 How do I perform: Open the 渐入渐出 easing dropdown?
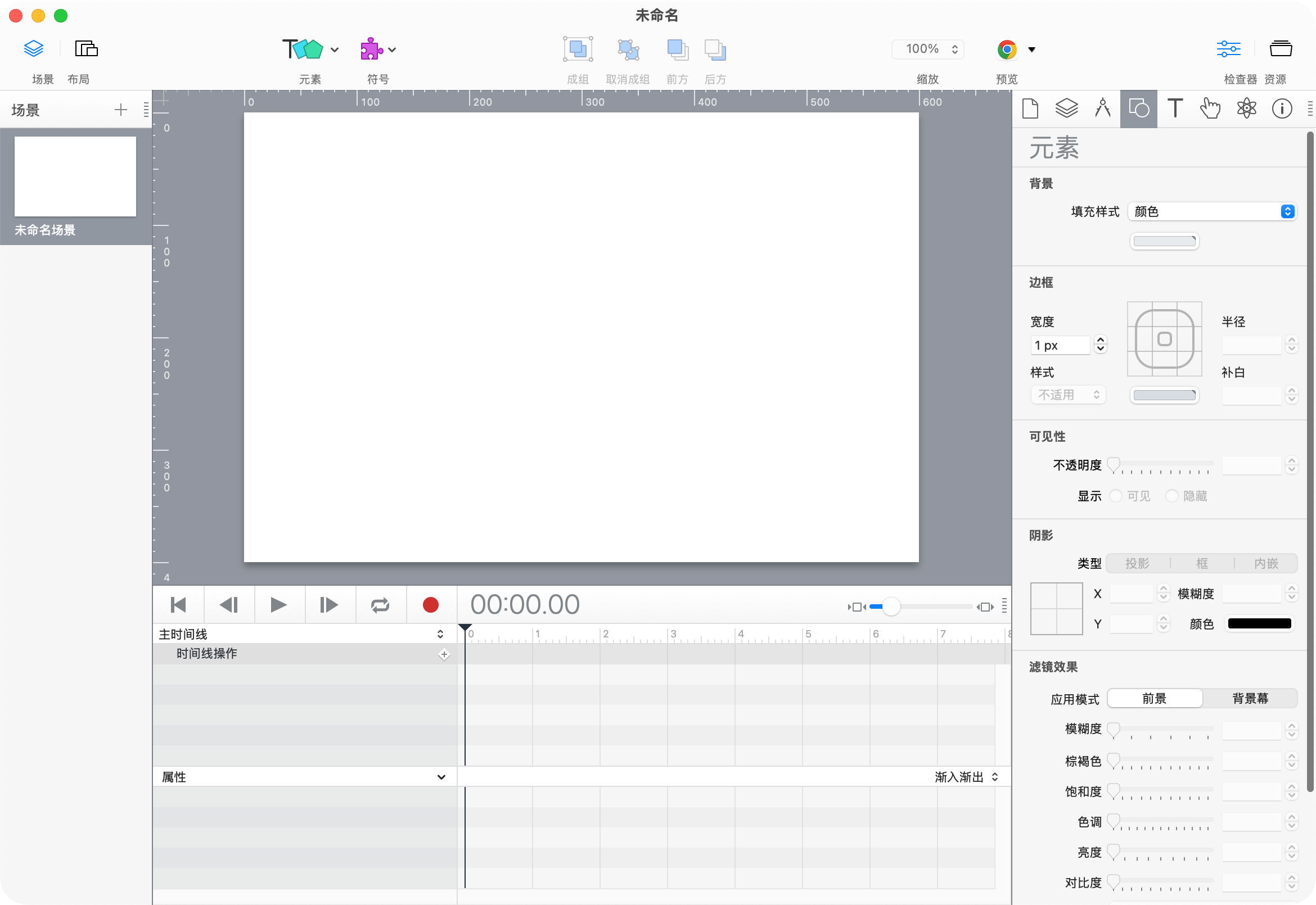pos(966,776)
